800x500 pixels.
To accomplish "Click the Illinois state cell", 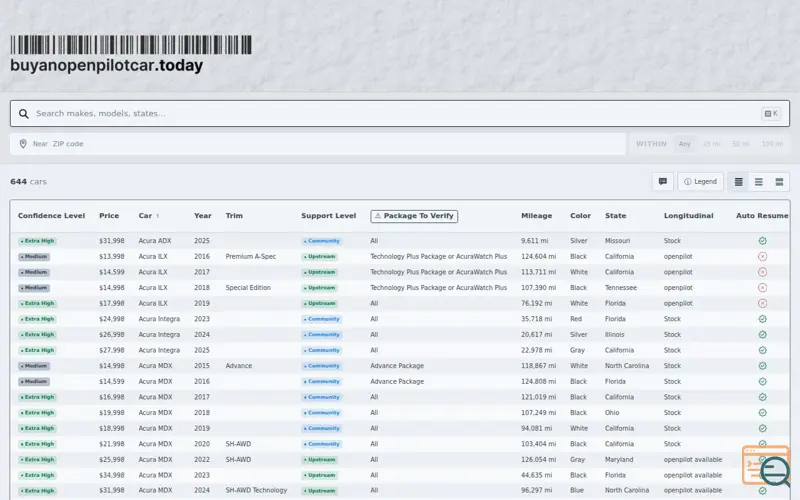I will pyautogui.click(x=615, y=335).
